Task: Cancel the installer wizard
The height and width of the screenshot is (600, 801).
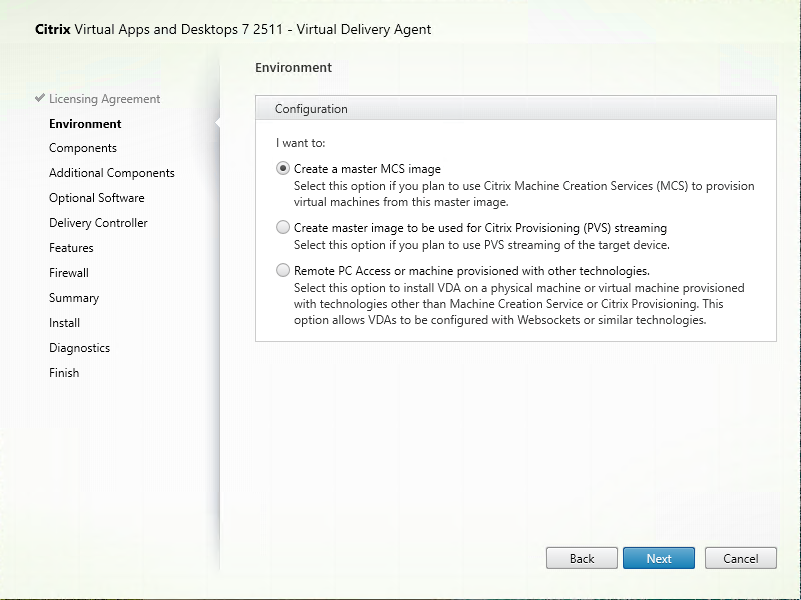Action: pyautogui.click(x=741, y=559)
